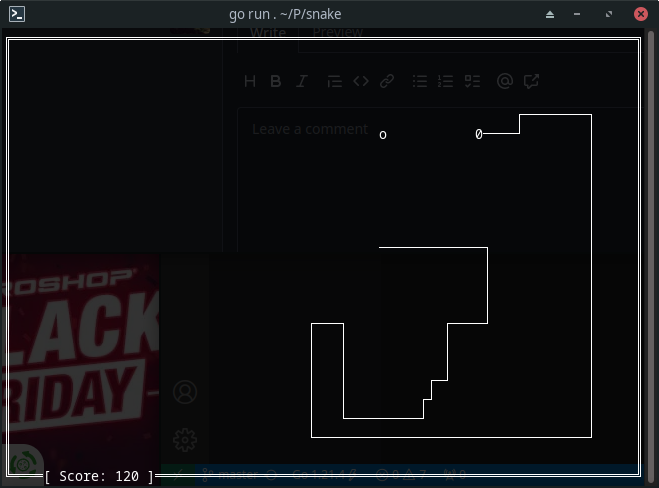The height and width of the screenshot is (488, 659).
Task: Insert a quote block
Action: pyautogui.click(x=335, y=82)
